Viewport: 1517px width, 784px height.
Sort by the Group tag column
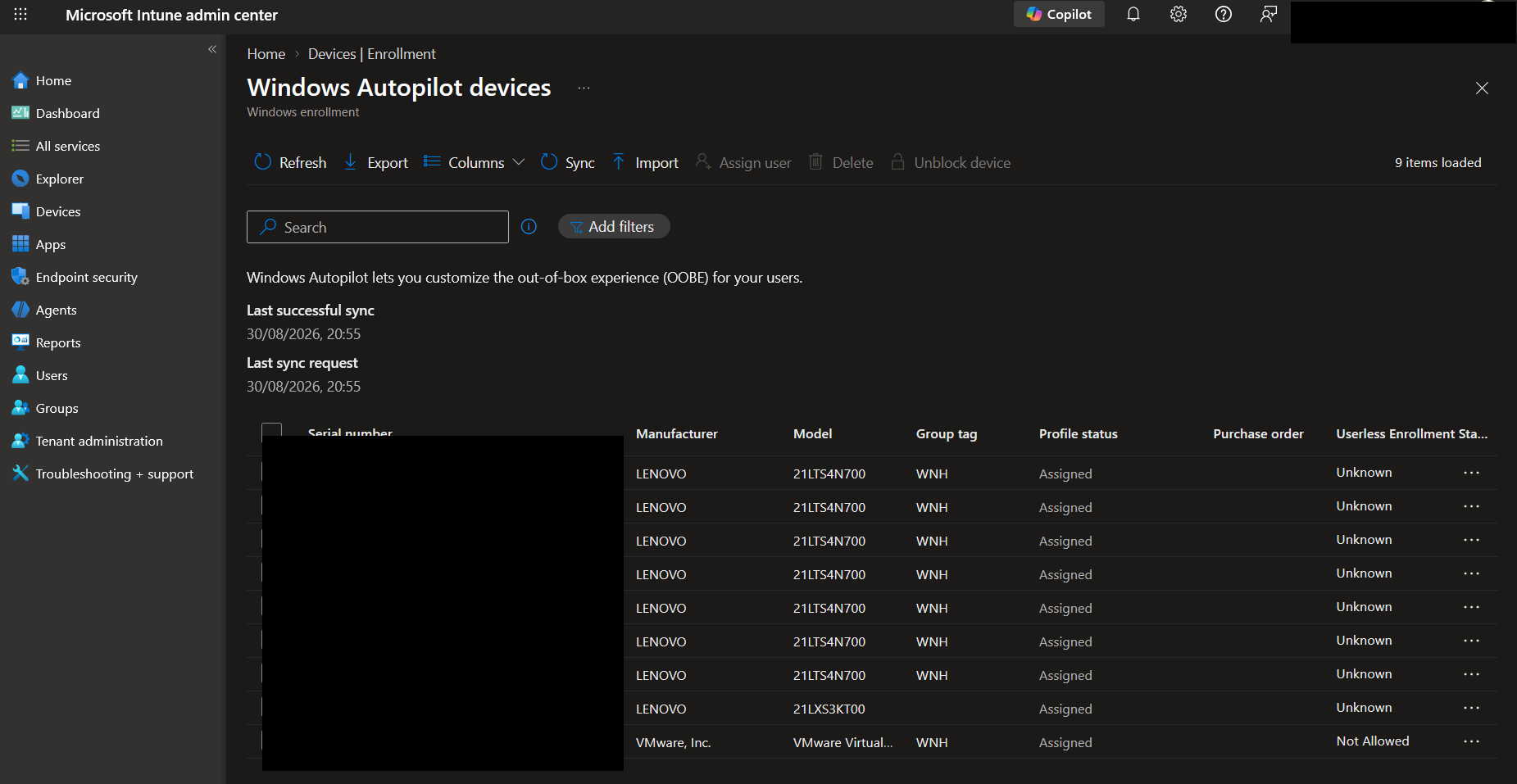(x=947, y=434)
